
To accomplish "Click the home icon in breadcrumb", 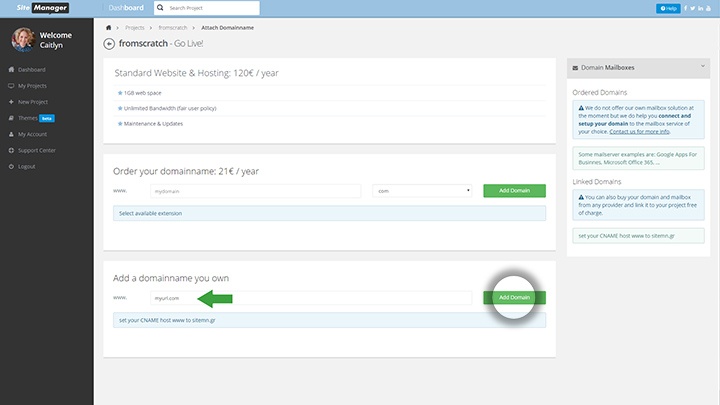I will pyautogui.click(x=108, y=28).
